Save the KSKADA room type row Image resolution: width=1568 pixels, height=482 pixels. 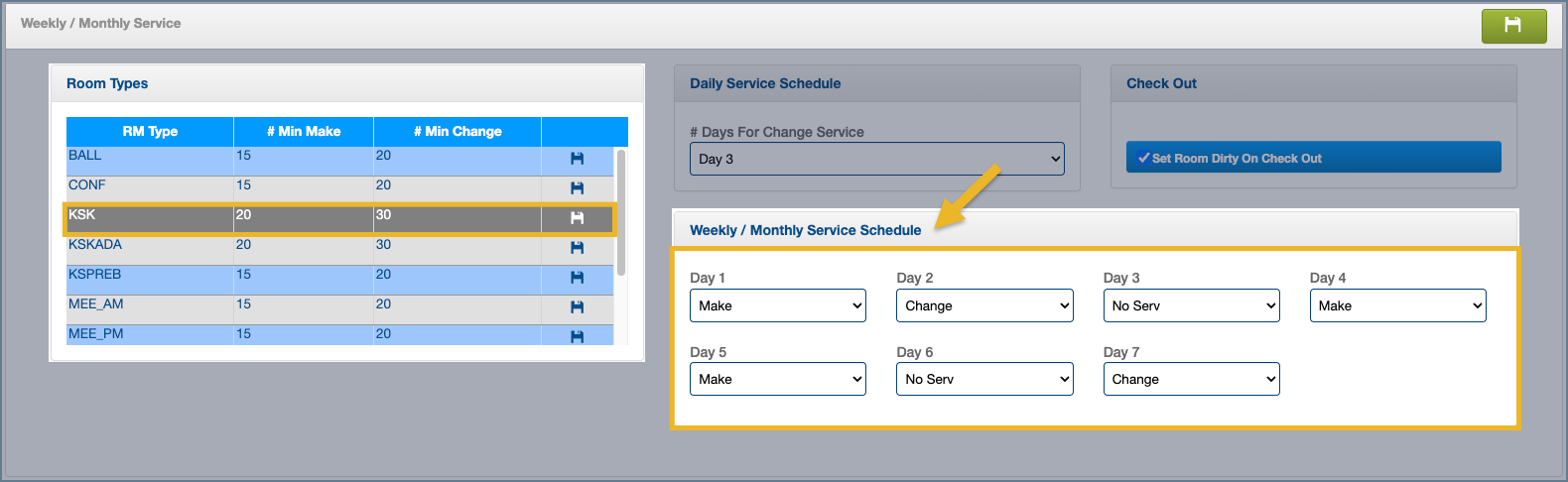pyautogui.click(x=577, y=248)
